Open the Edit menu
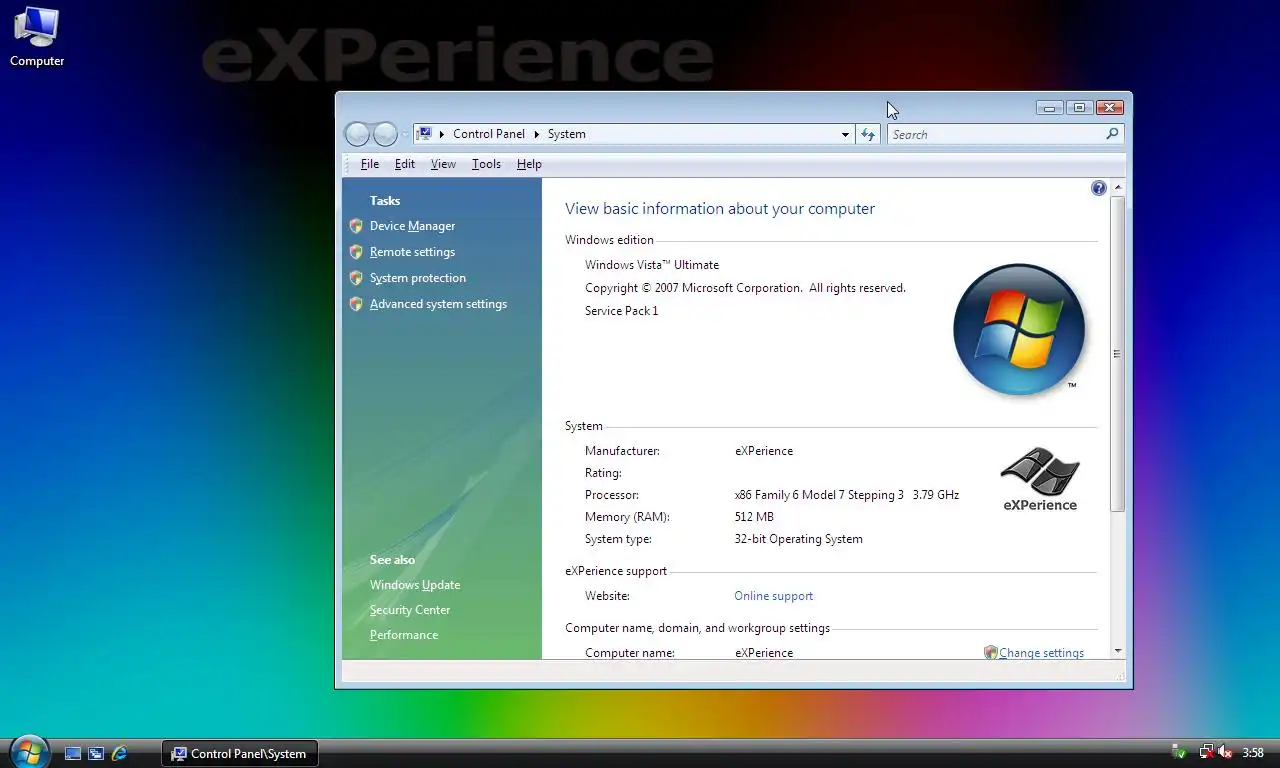Screen dimensions: 1280x768 click(x=404, y=164)
